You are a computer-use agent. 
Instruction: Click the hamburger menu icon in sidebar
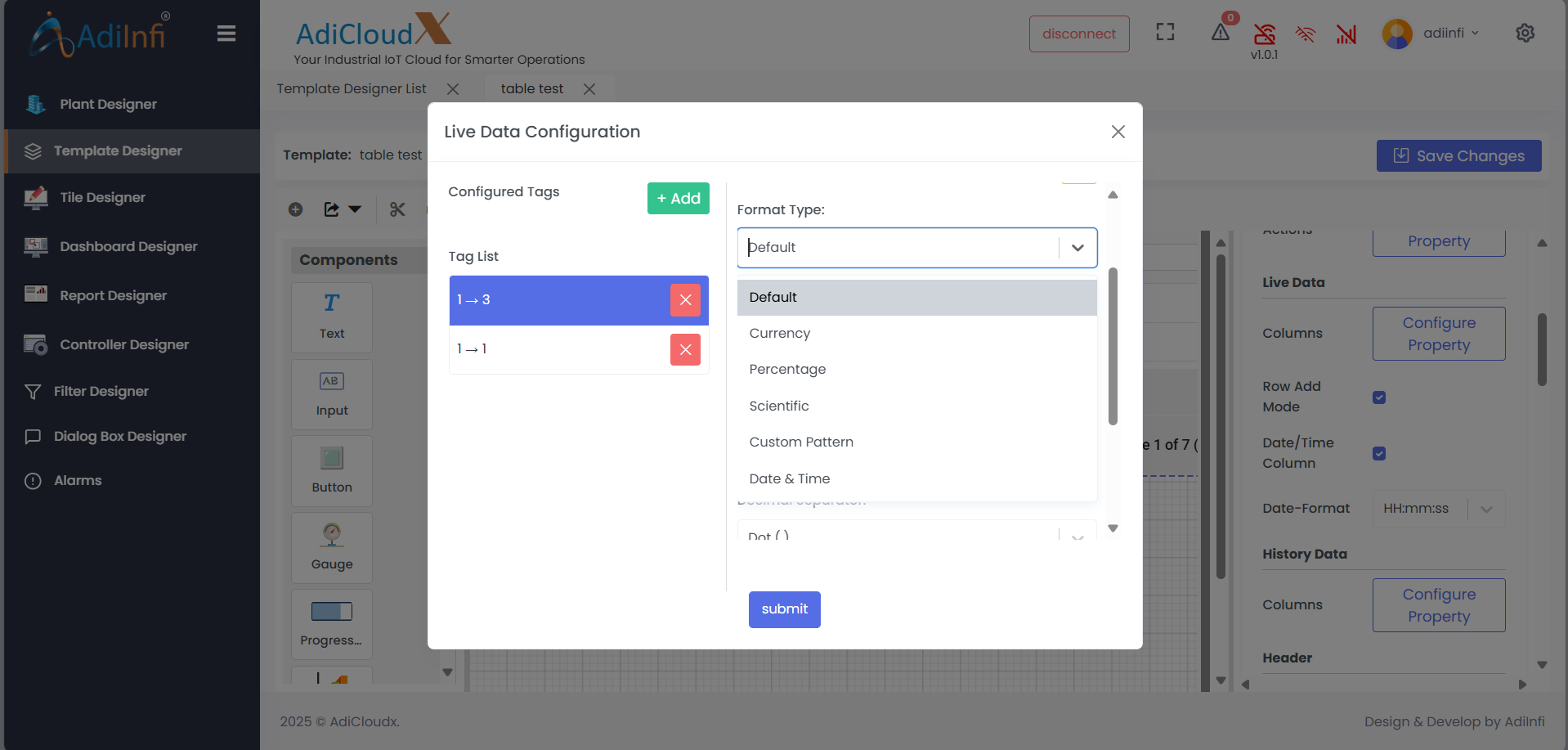pos(226,34)
